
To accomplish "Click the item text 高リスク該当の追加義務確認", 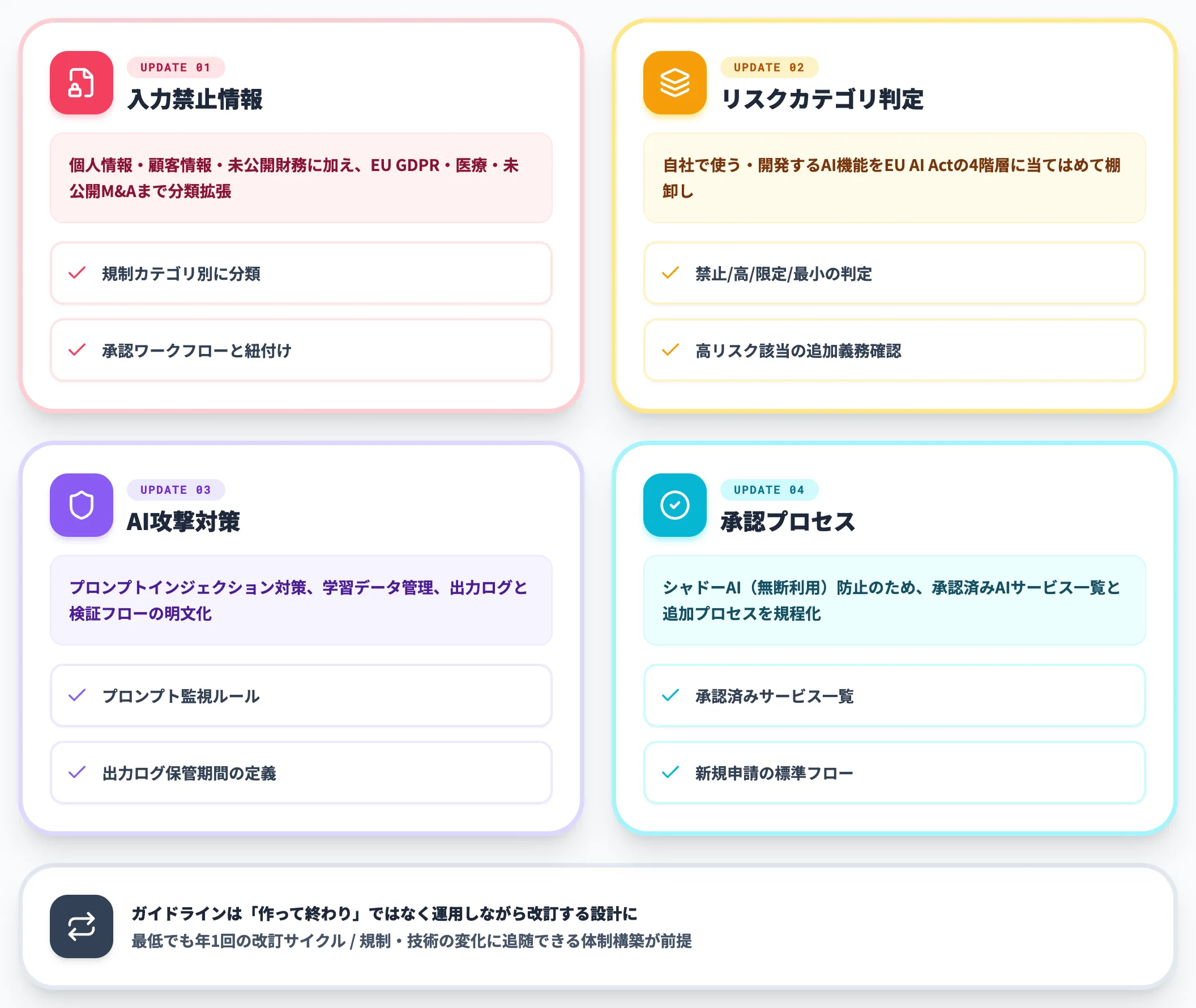I will (798, 351).
